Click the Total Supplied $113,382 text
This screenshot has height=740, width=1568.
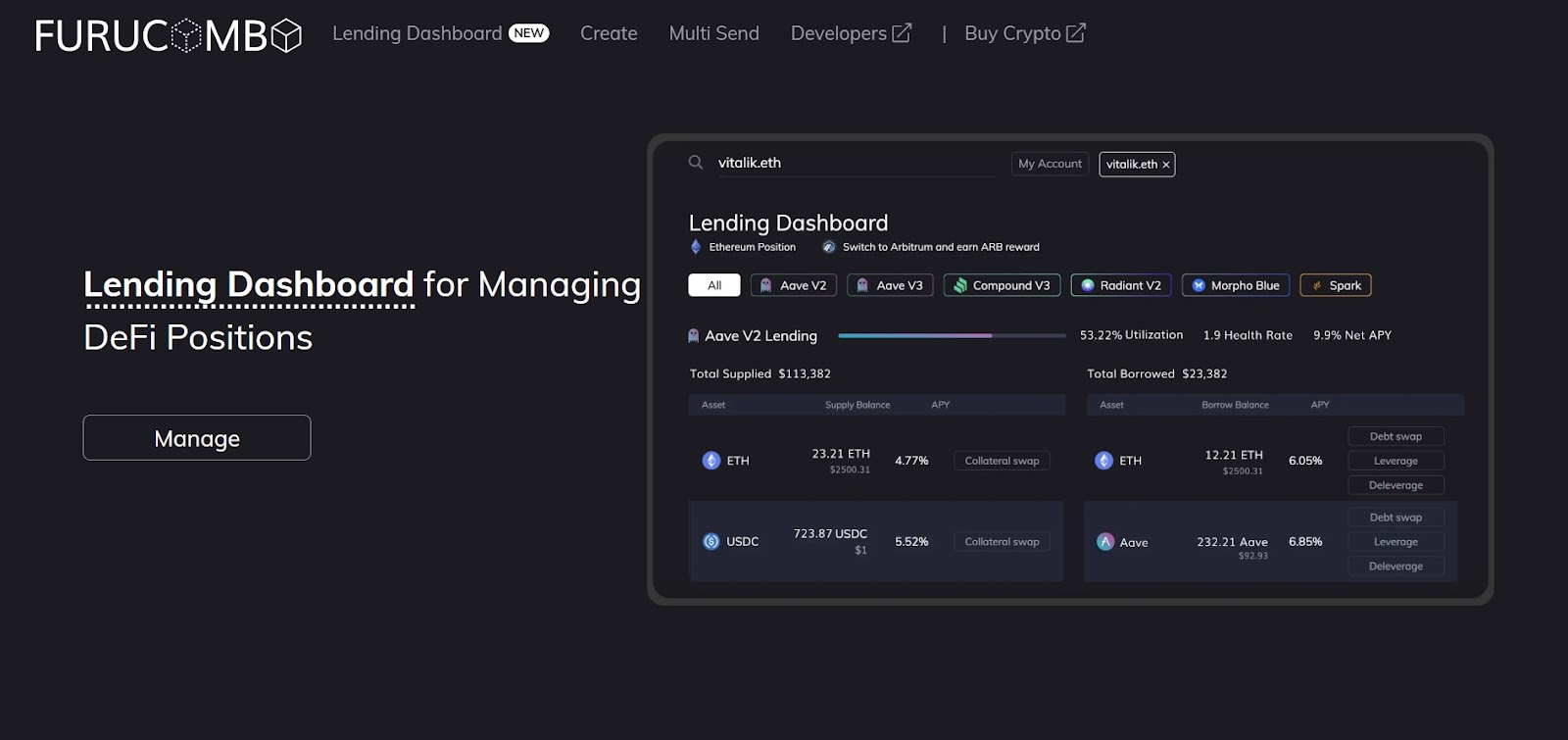[x=760, y=373]
